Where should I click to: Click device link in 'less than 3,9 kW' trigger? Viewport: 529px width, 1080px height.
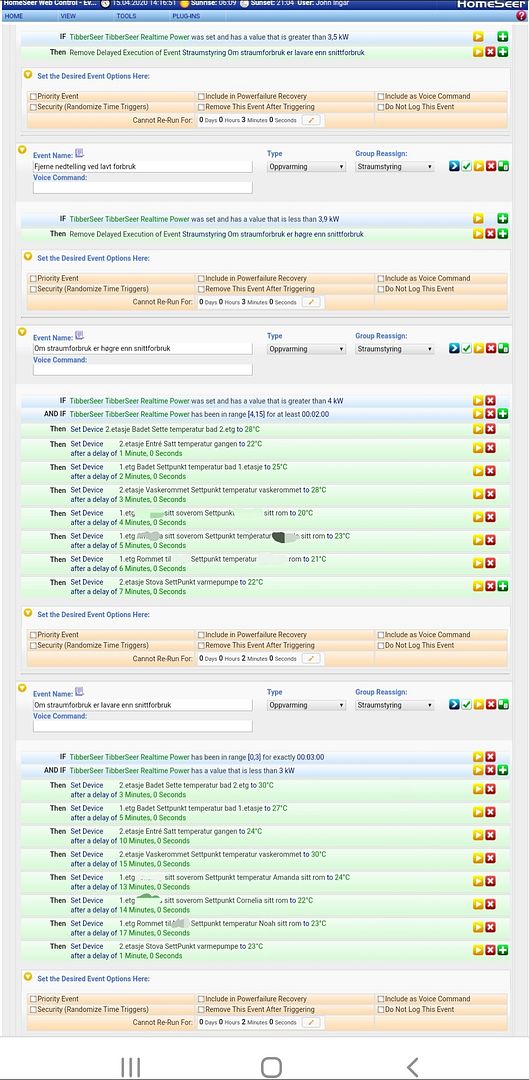click(129, 219)
